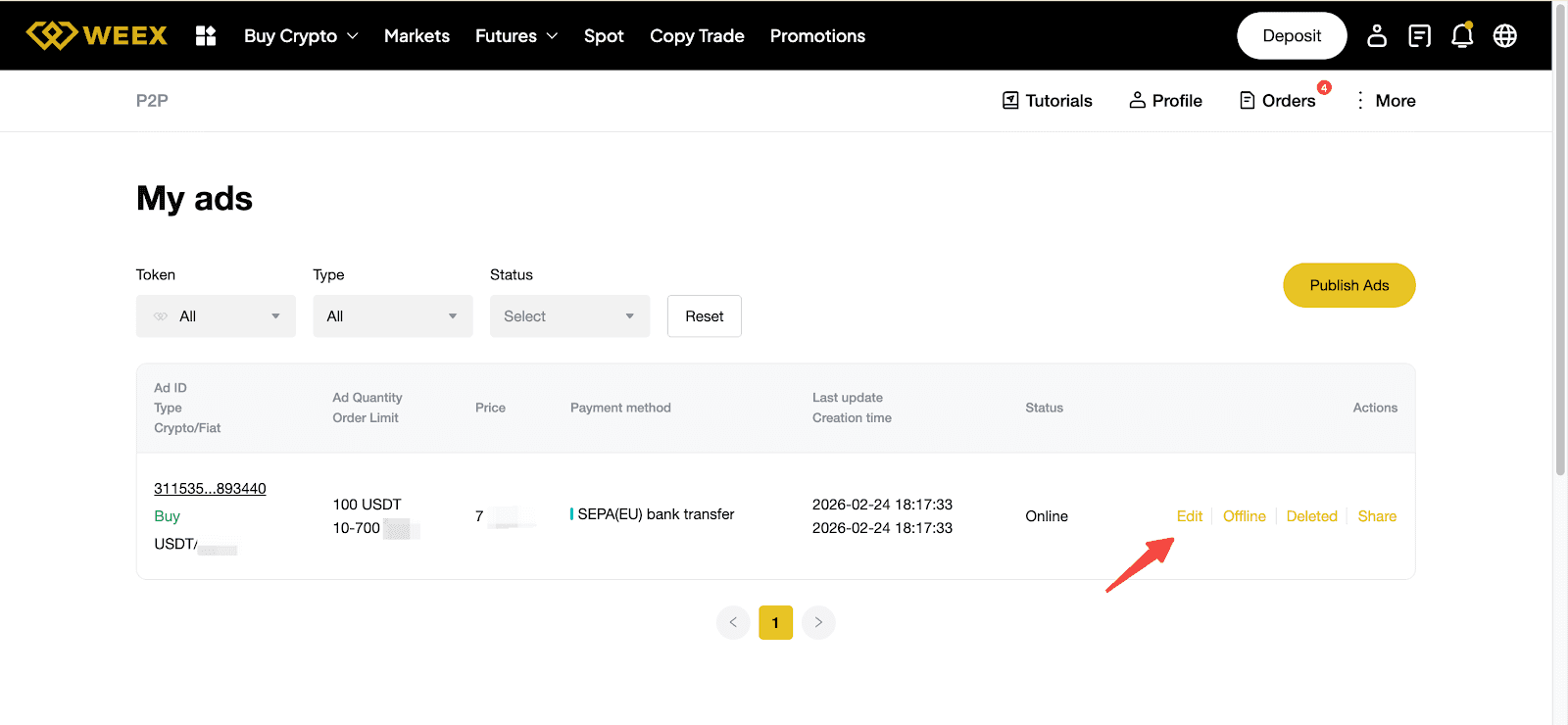
Task: Open the Status Select dropdown
Action: pos(569,316)
